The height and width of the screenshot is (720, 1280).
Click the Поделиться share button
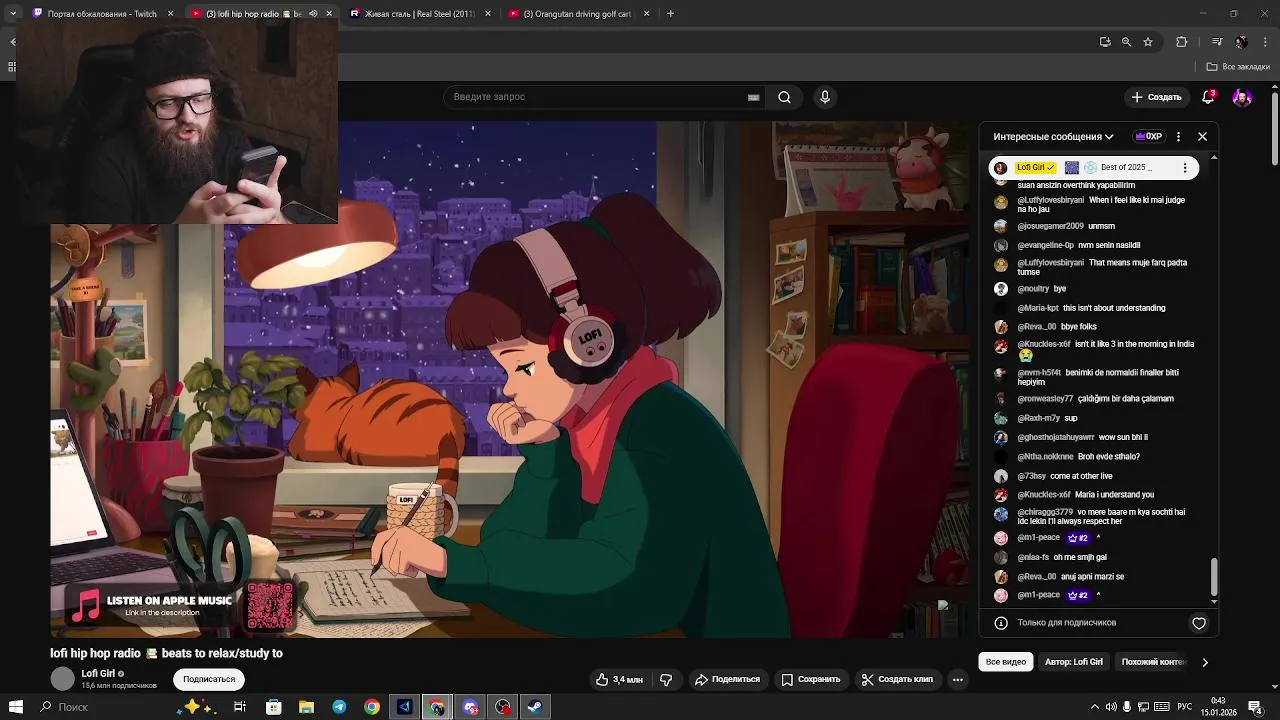click(728, 679)
